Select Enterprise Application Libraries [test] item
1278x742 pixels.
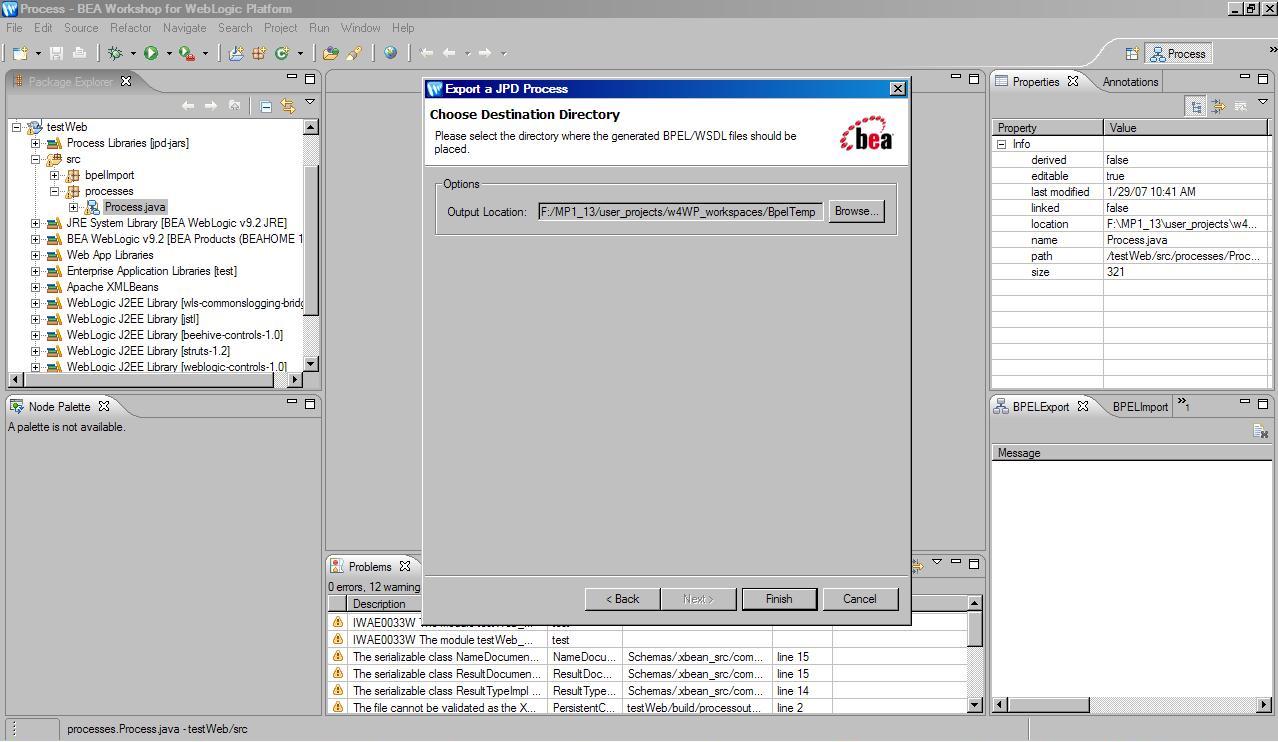click(x=151, y=271)
